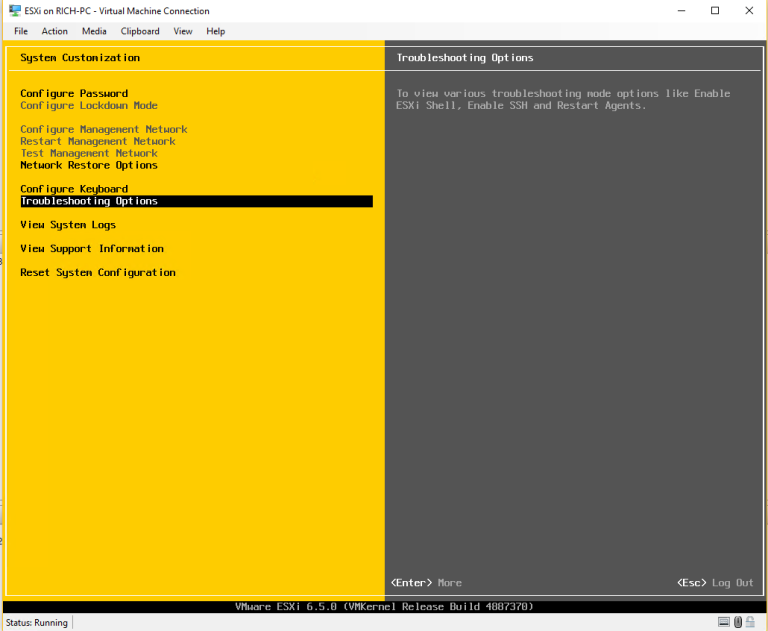
Task: Click the System Customization heading
Action: coord(80,58)
